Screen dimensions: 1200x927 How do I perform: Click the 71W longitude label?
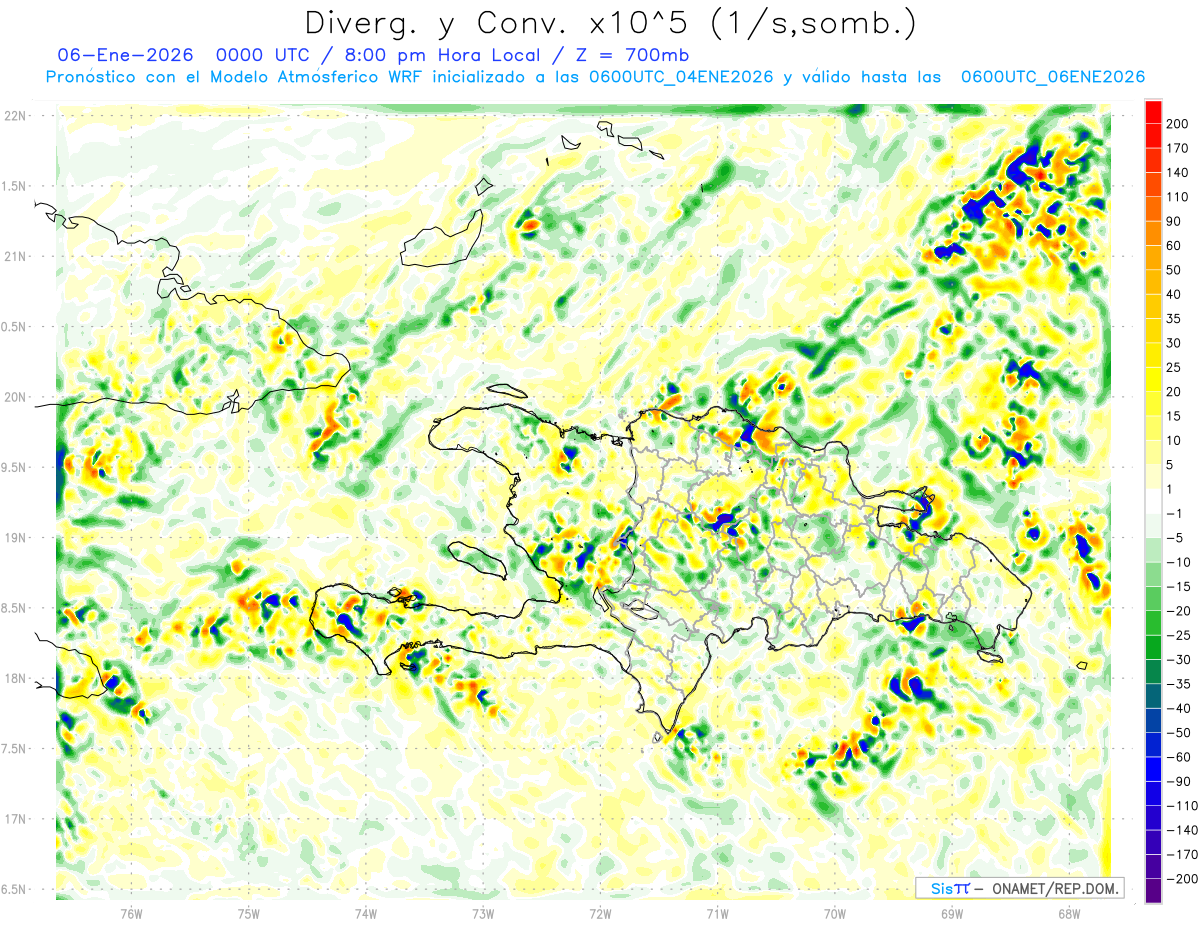717,913
